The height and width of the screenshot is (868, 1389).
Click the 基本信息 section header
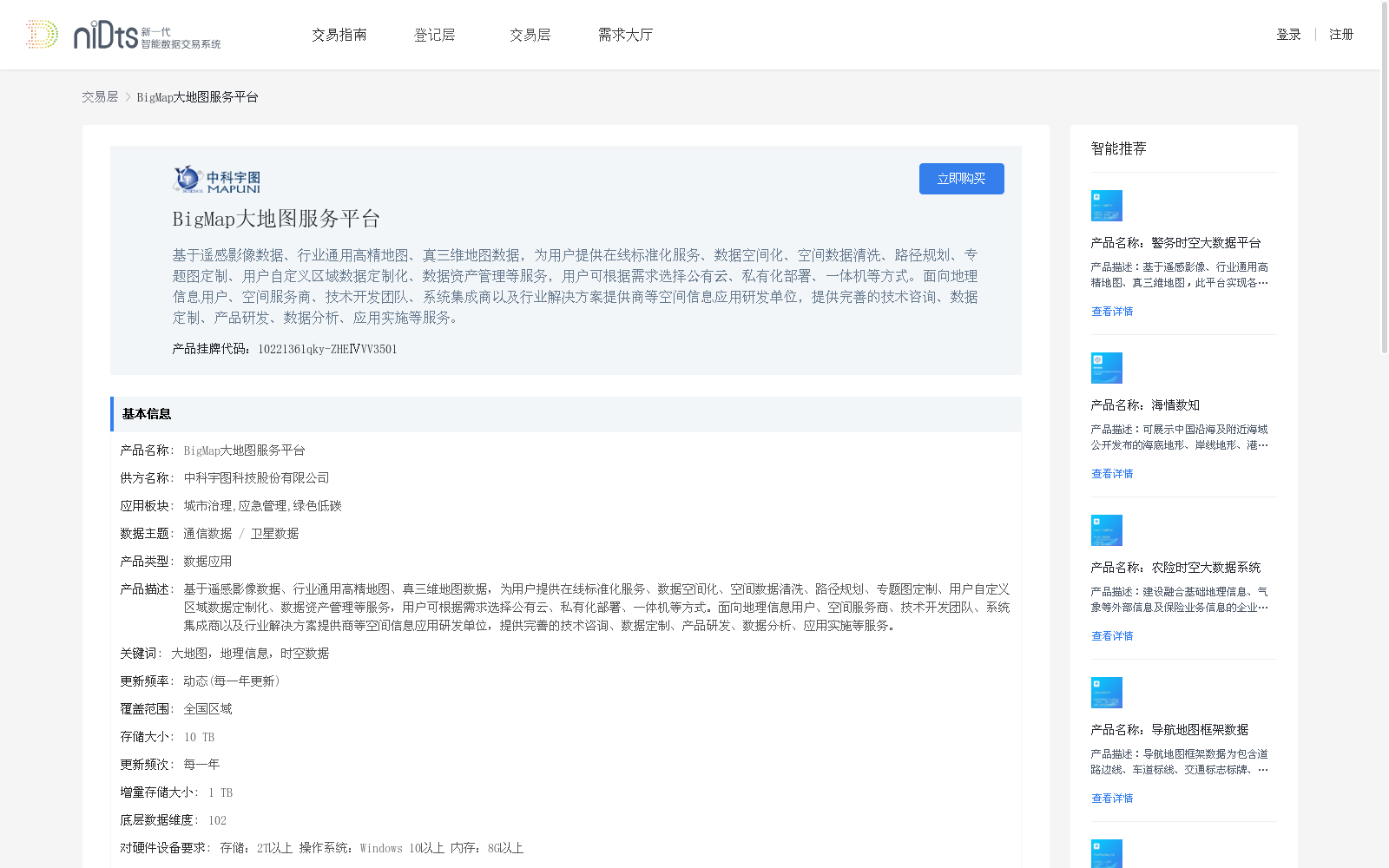[566, 414]
